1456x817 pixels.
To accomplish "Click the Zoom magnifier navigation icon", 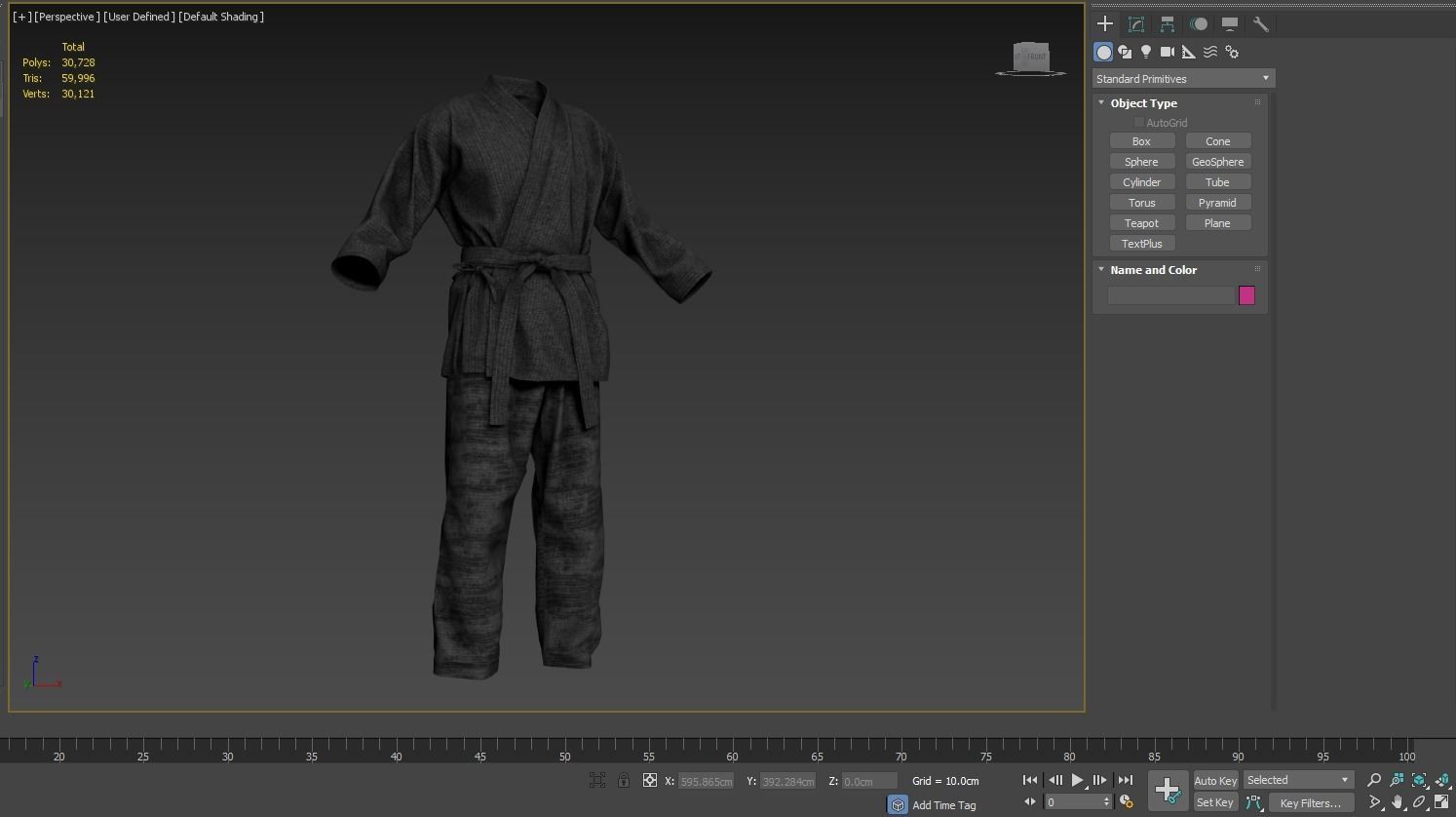I will point(1374,780).
